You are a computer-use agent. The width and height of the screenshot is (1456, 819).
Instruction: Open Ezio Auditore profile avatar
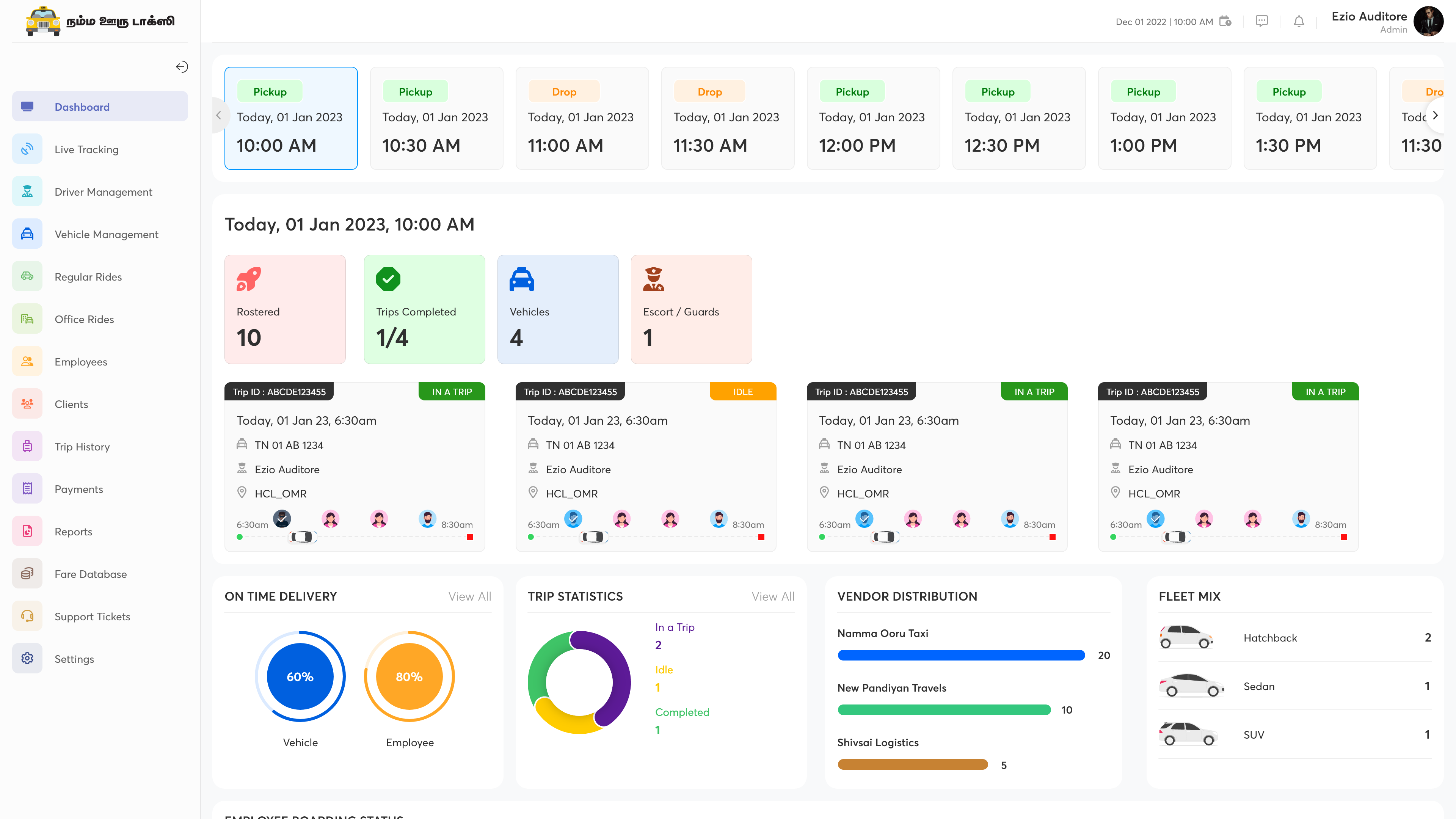1428,22
